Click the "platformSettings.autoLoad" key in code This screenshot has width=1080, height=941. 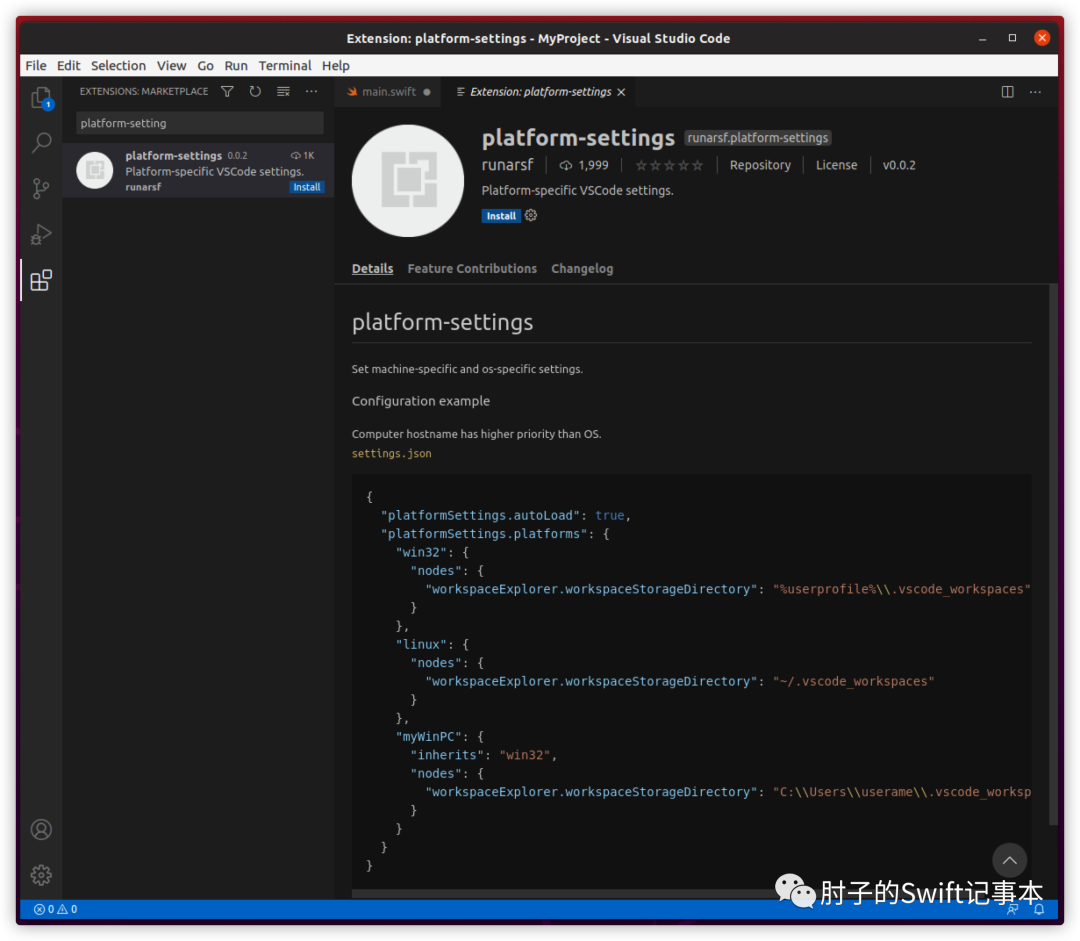480,515
